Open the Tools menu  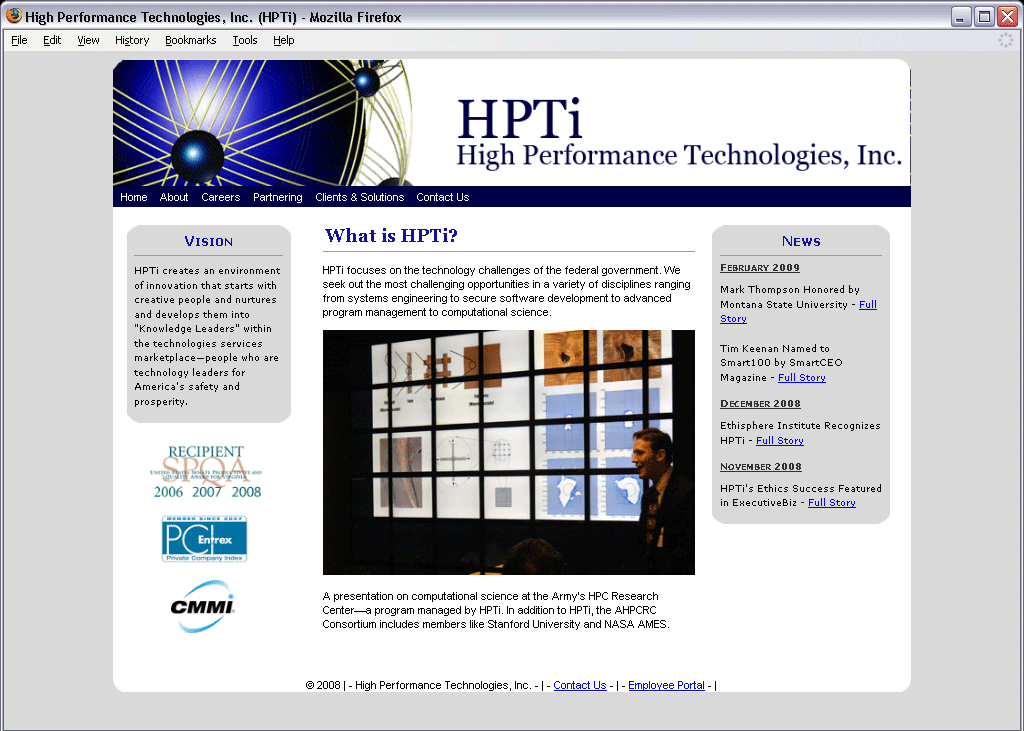[245, 40]
